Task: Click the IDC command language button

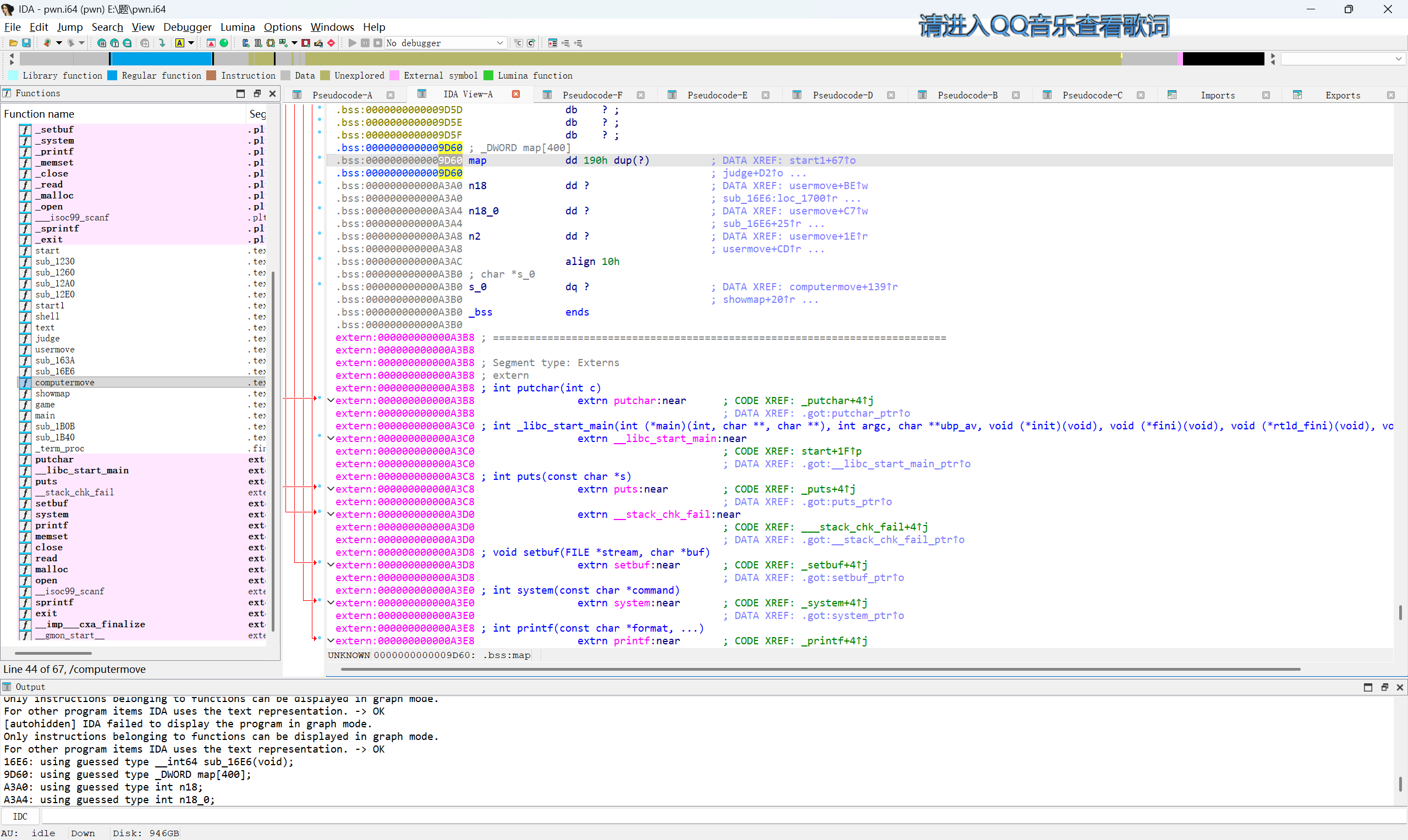Action: [x=20, y=816]
